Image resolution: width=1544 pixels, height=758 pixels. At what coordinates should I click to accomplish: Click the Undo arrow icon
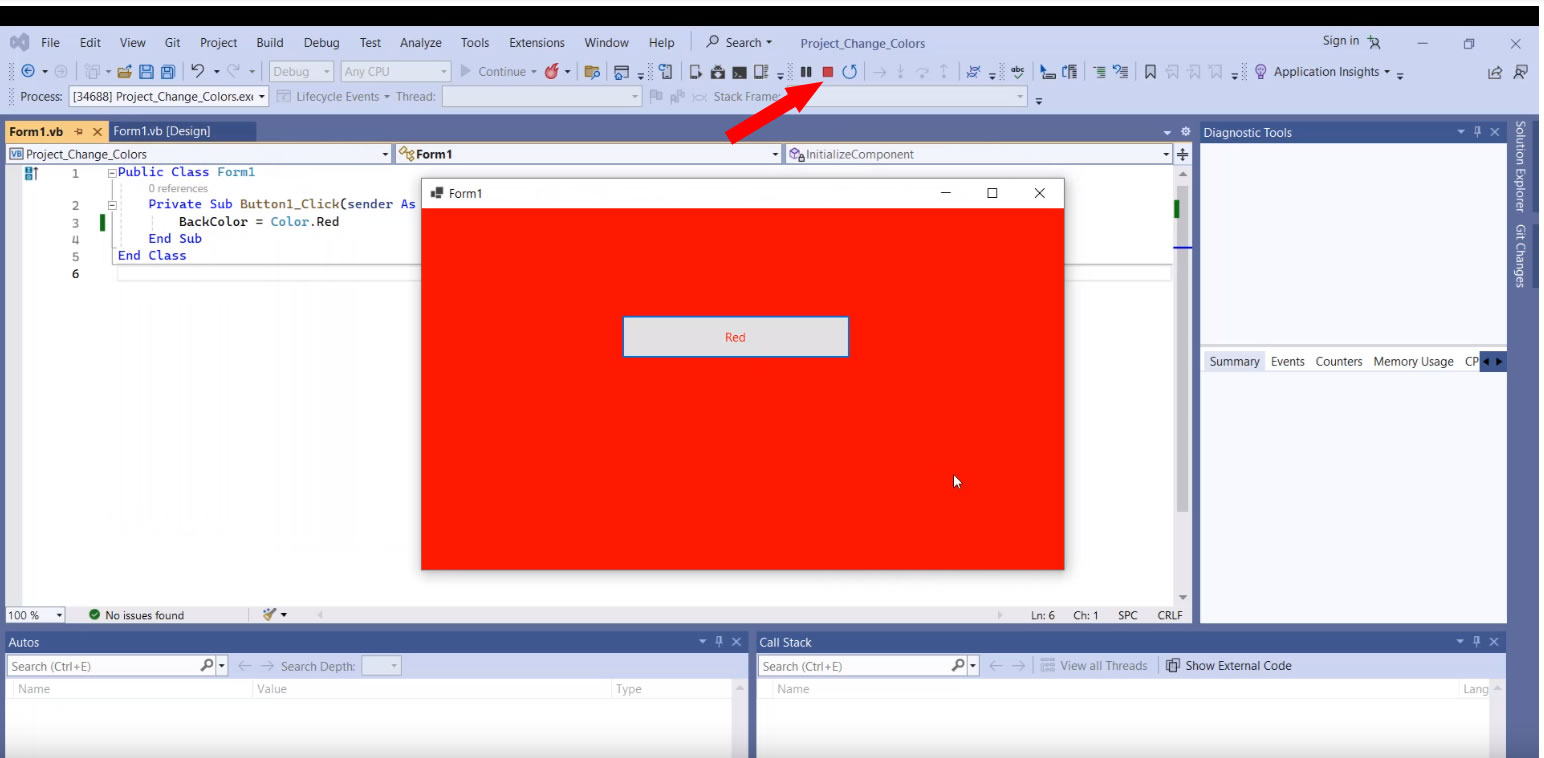click(198, 72)
